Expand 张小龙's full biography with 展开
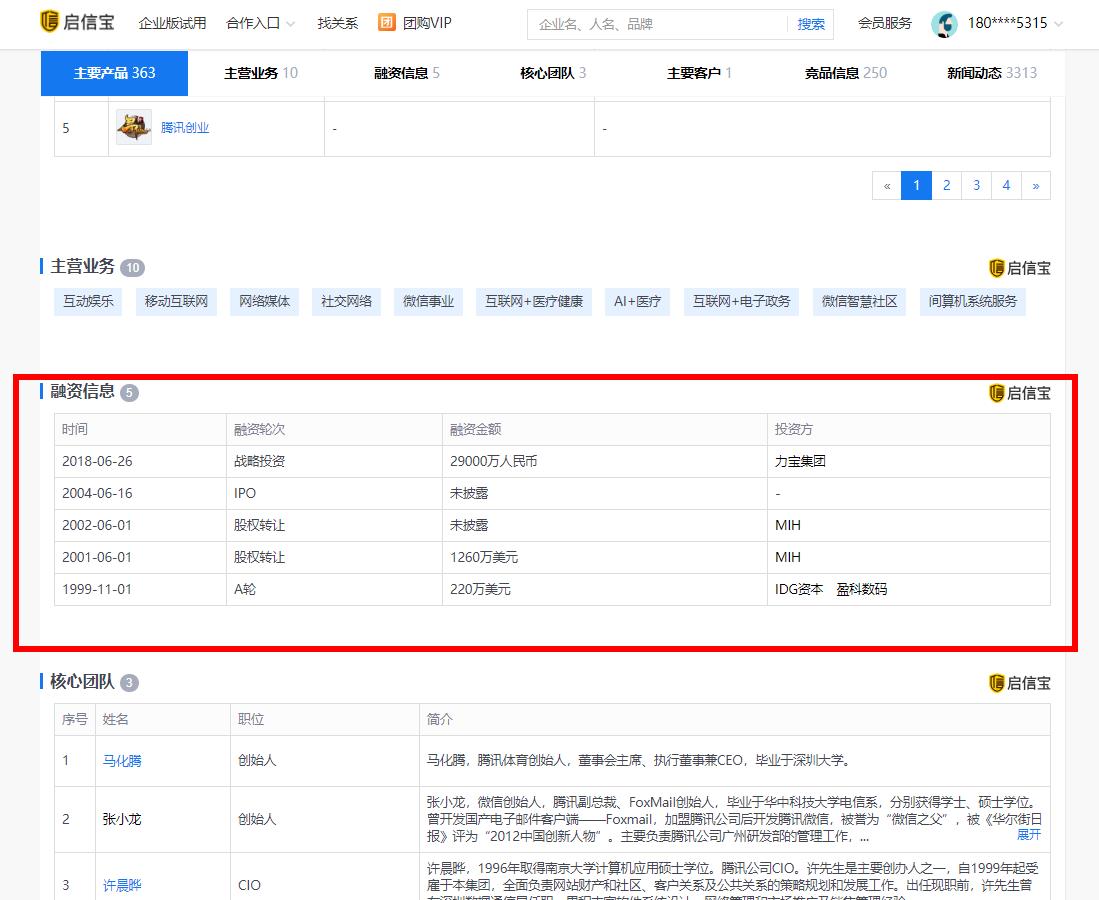The image size is (1099, 900). [1028, 834]
